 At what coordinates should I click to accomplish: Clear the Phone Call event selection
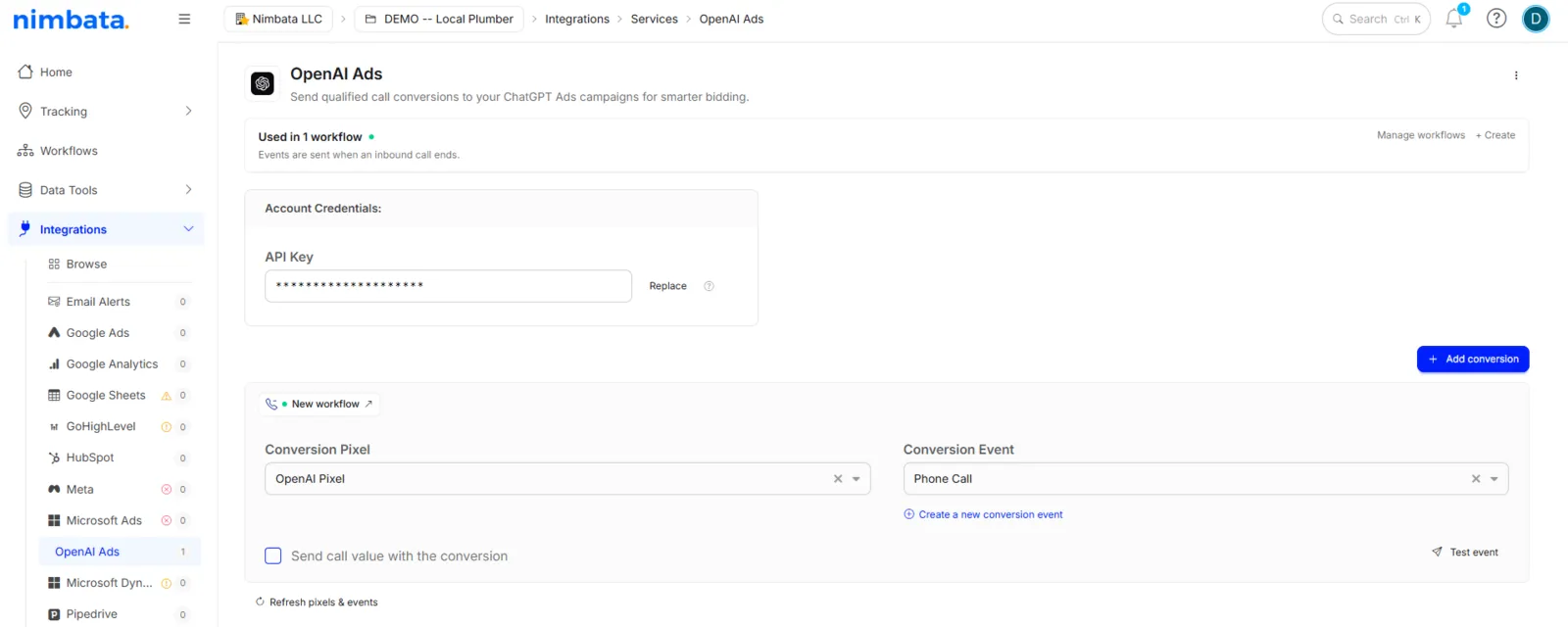(1476, 479)
